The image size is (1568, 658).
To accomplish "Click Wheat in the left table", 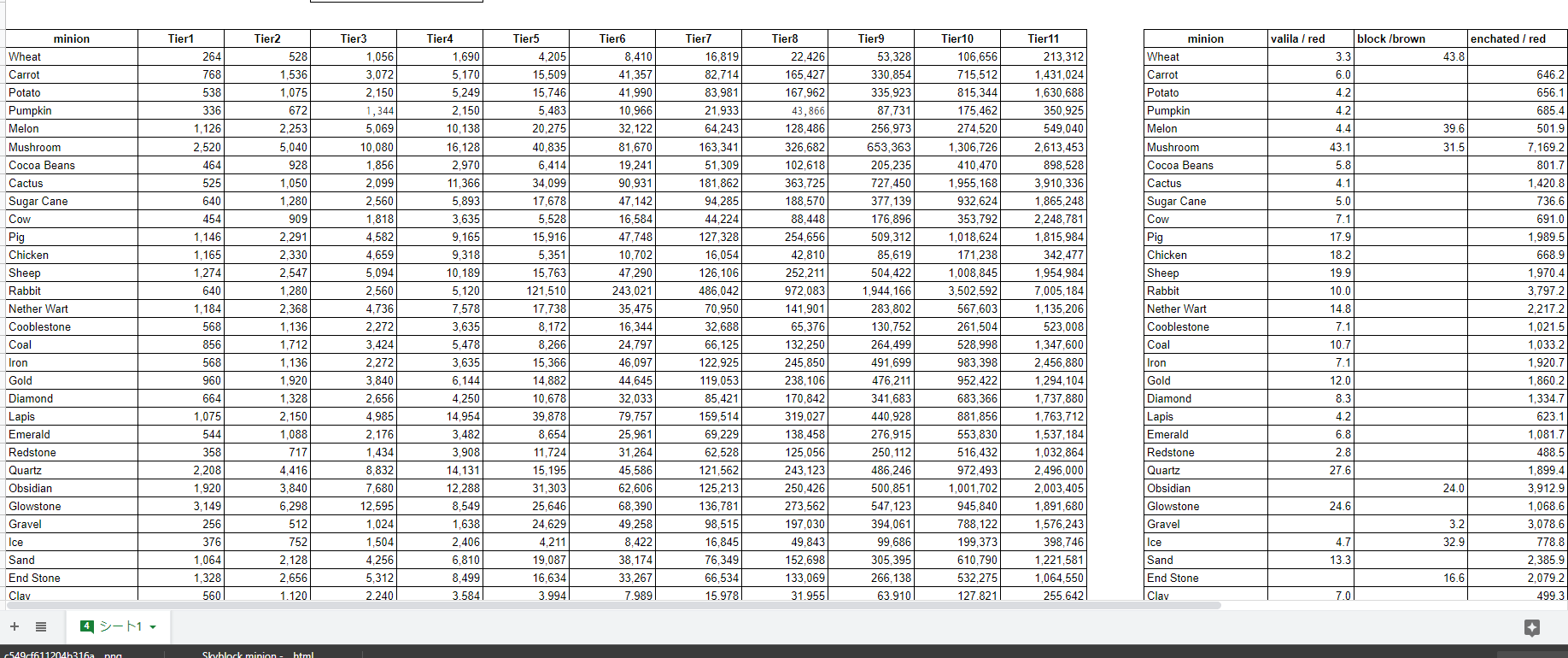I will point(72,56).
